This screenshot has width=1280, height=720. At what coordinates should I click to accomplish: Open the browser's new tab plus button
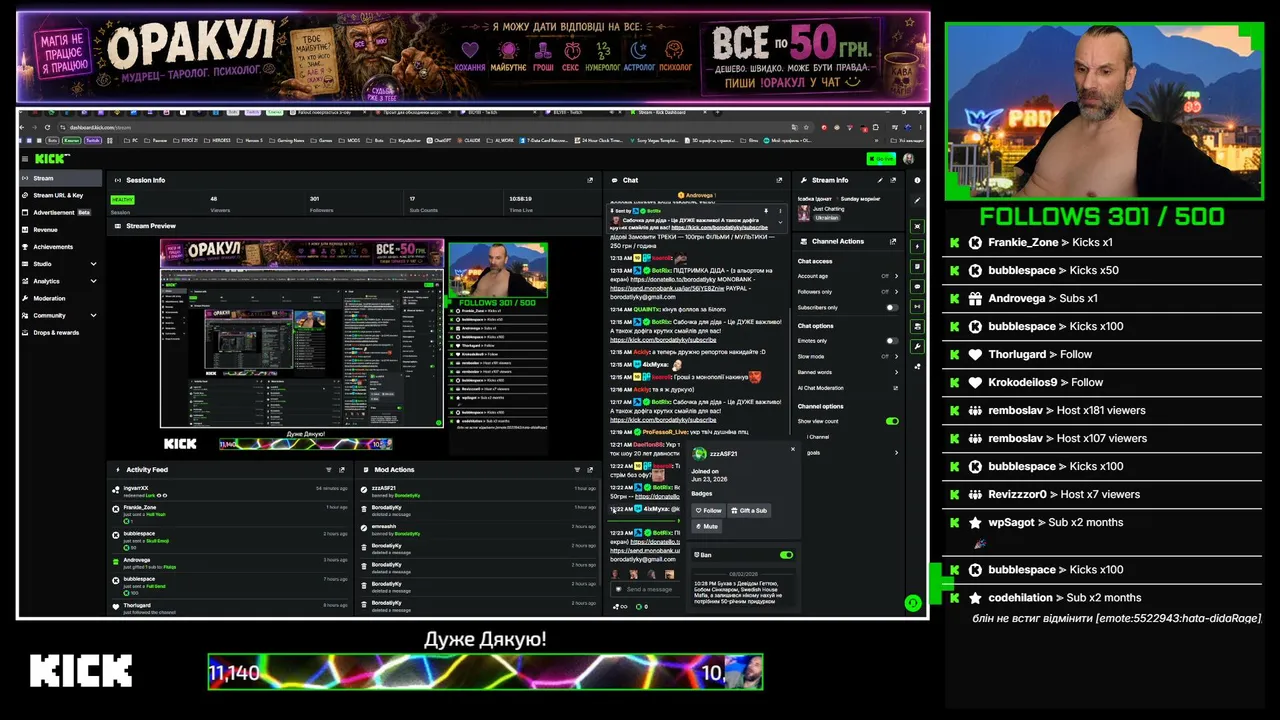pyautogui.click(x=718, y=113)
